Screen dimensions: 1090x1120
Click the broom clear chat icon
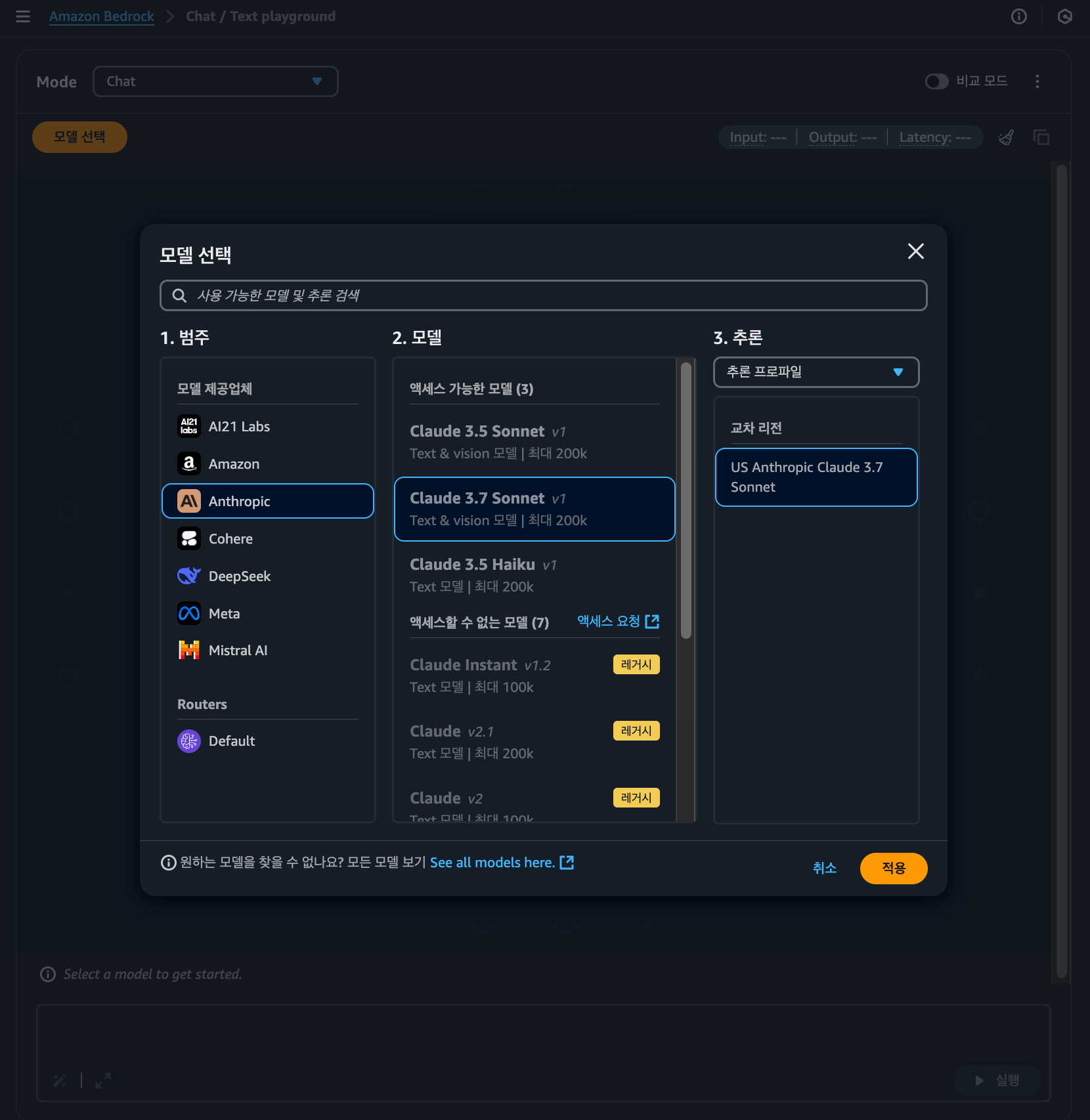[x=1006, y=137]
